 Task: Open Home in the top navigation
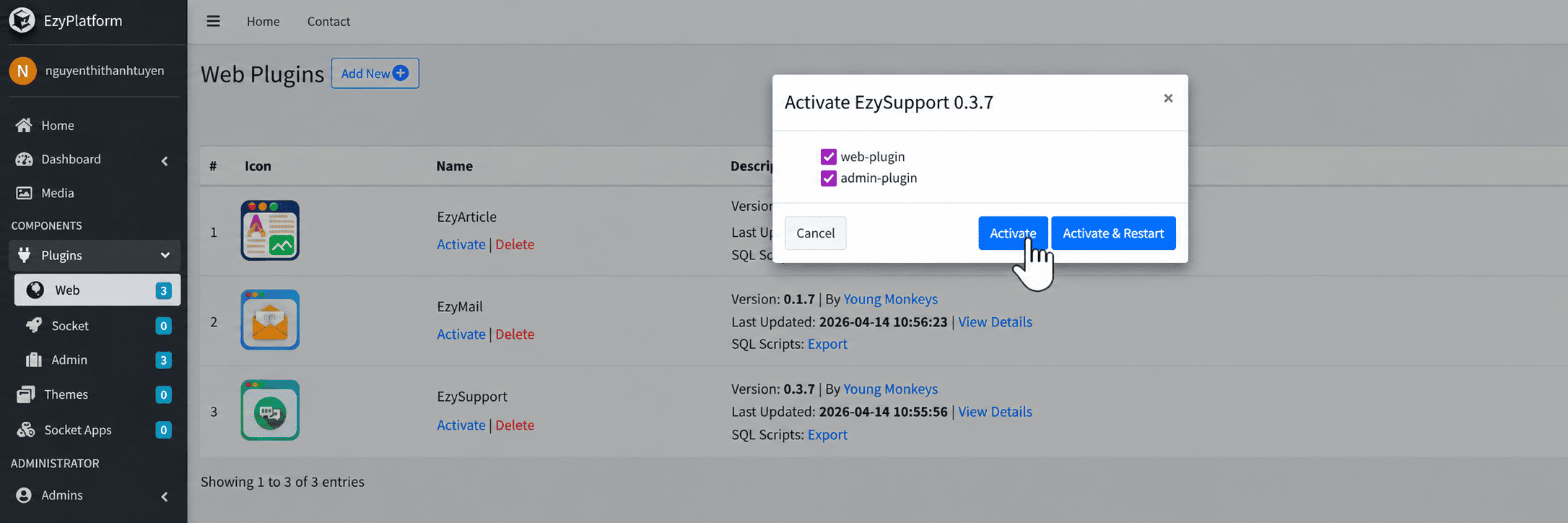pos(263,22)
